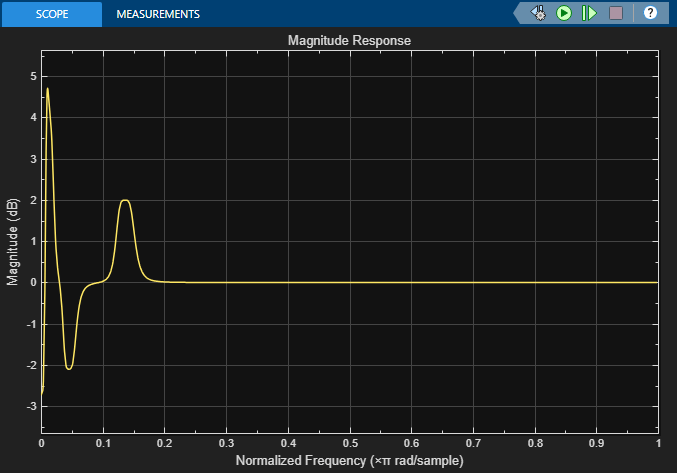677x473 pixels.
Task: Click the x-axis tick label 1
Action: (x=657, y=442)
